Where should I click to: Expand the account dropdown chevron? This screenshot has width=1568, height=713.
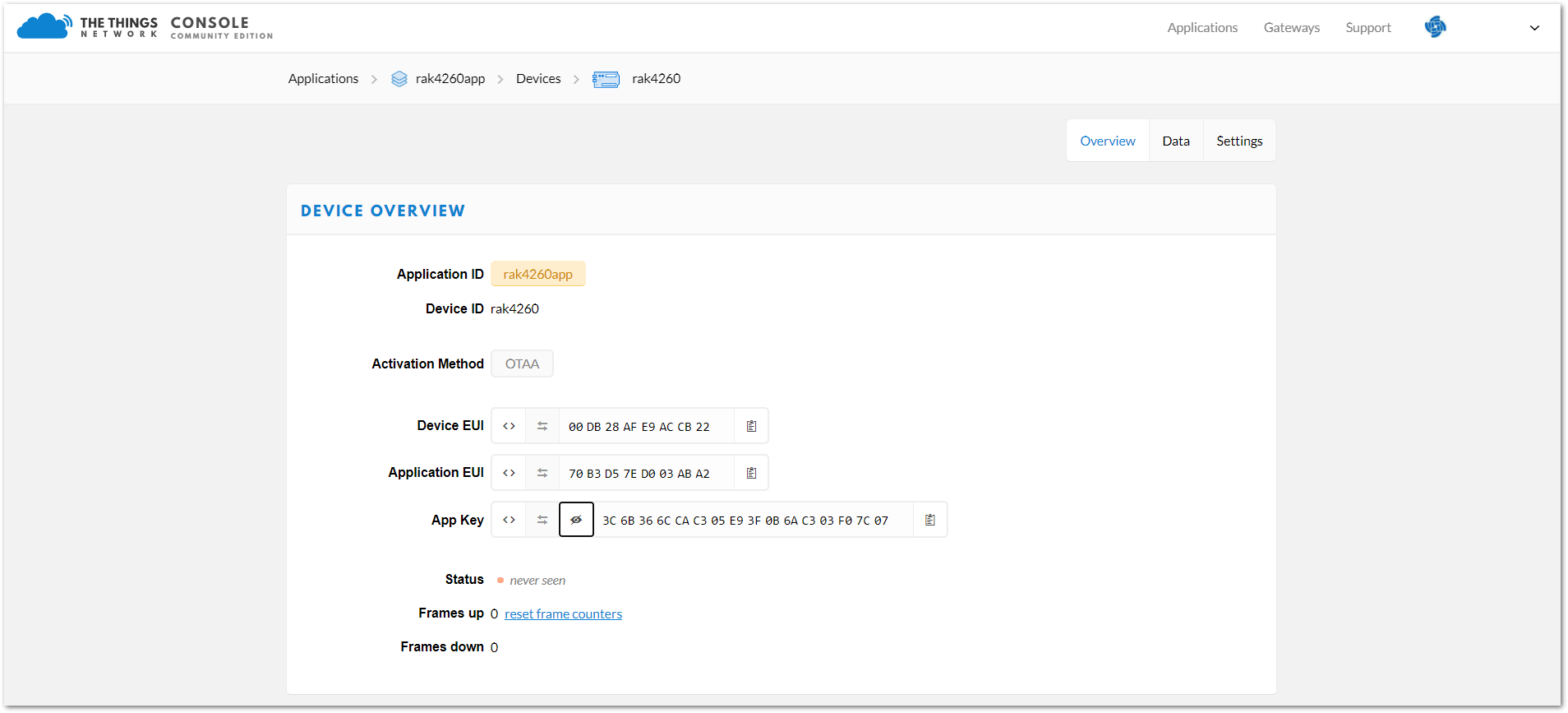pyautogui.click(x=1534, y=28)
